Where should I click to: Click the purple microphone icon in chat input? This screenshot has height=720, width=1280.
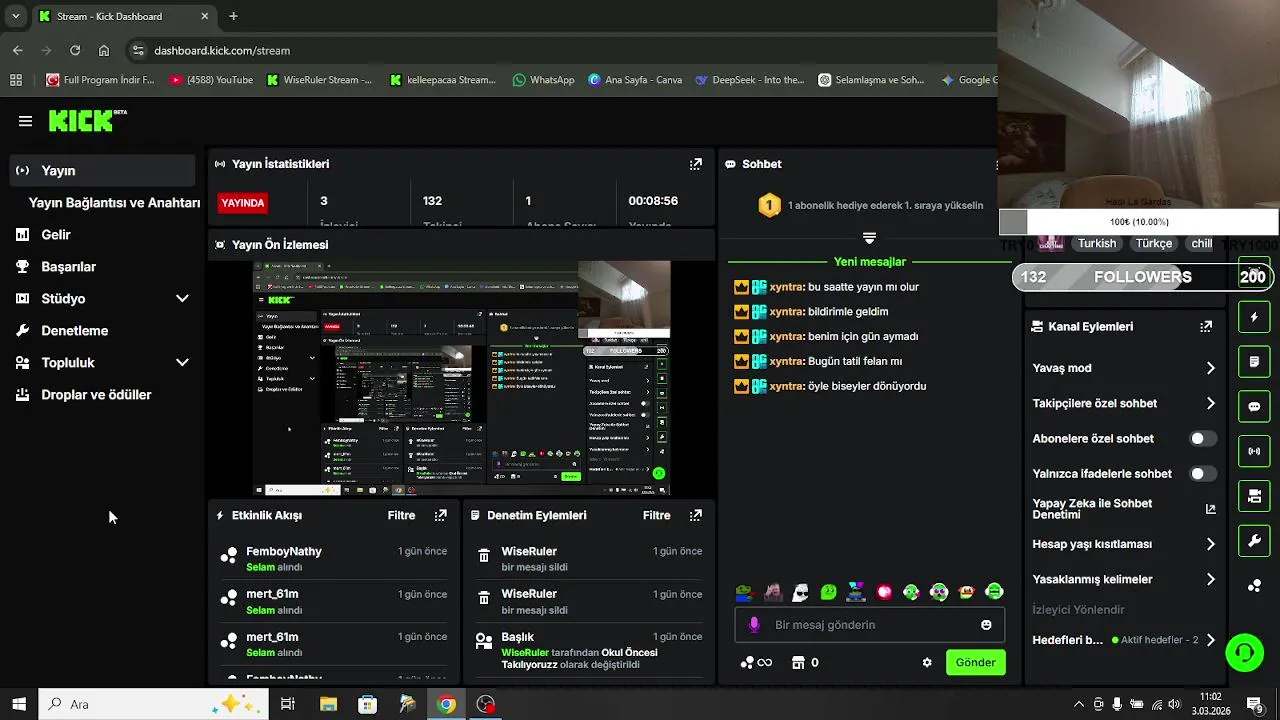[755, 625]
